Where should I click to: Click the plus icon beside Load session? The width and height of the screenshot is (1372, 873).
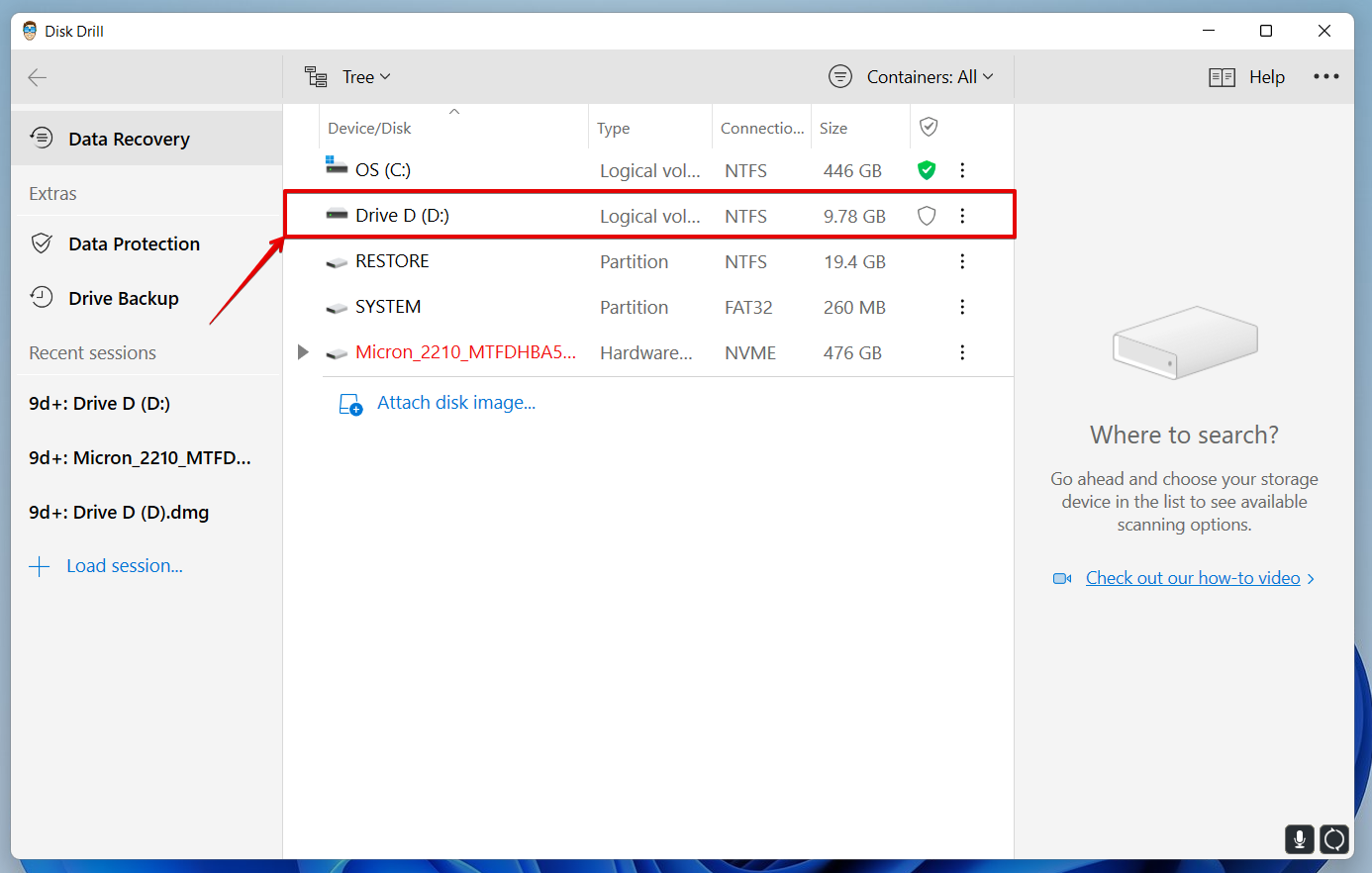pos(40,566)
